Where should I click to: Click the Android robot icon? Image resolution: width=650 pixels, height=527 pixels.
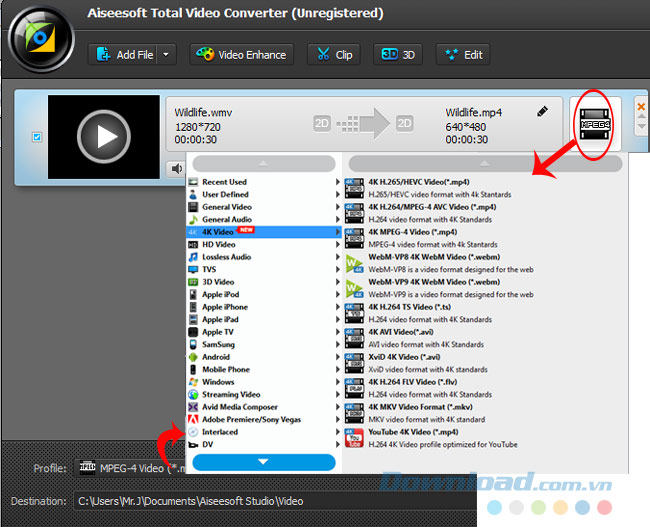pyautogui.click(x=193, y=357)
